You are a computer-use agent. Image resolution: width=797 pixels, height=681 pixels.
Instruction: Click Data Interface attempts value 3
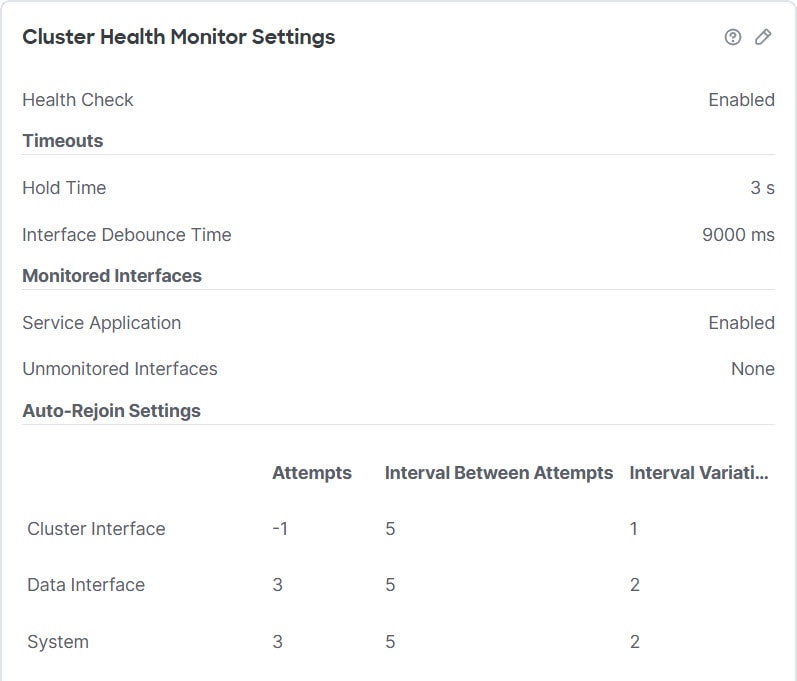point(278,585)
